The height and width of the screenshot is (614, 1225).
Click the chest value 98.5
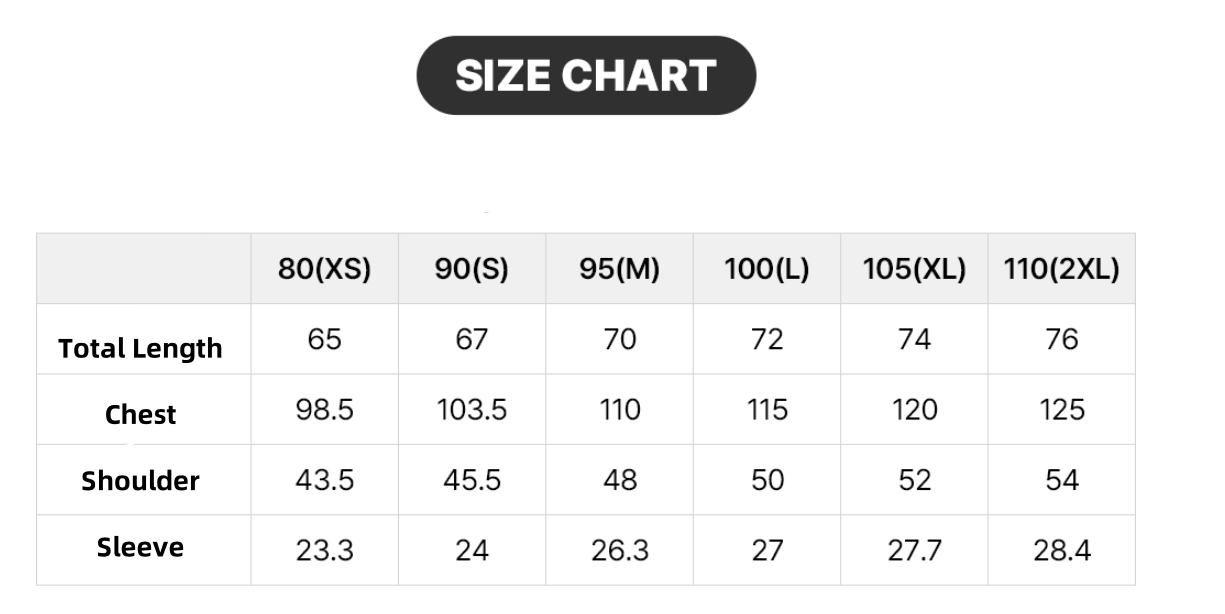point(324,410)
